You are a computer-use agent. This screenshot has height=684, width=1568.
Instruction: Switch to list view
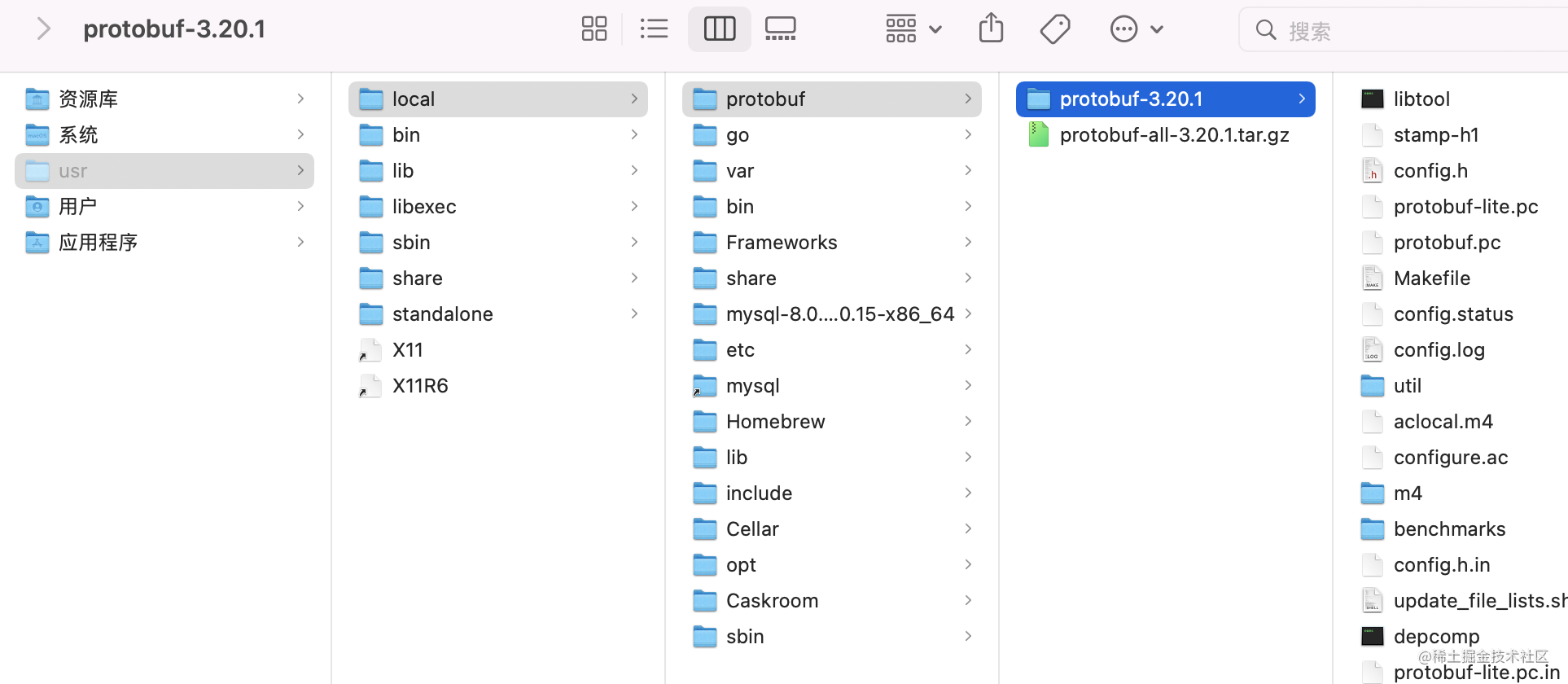[654, 29]
